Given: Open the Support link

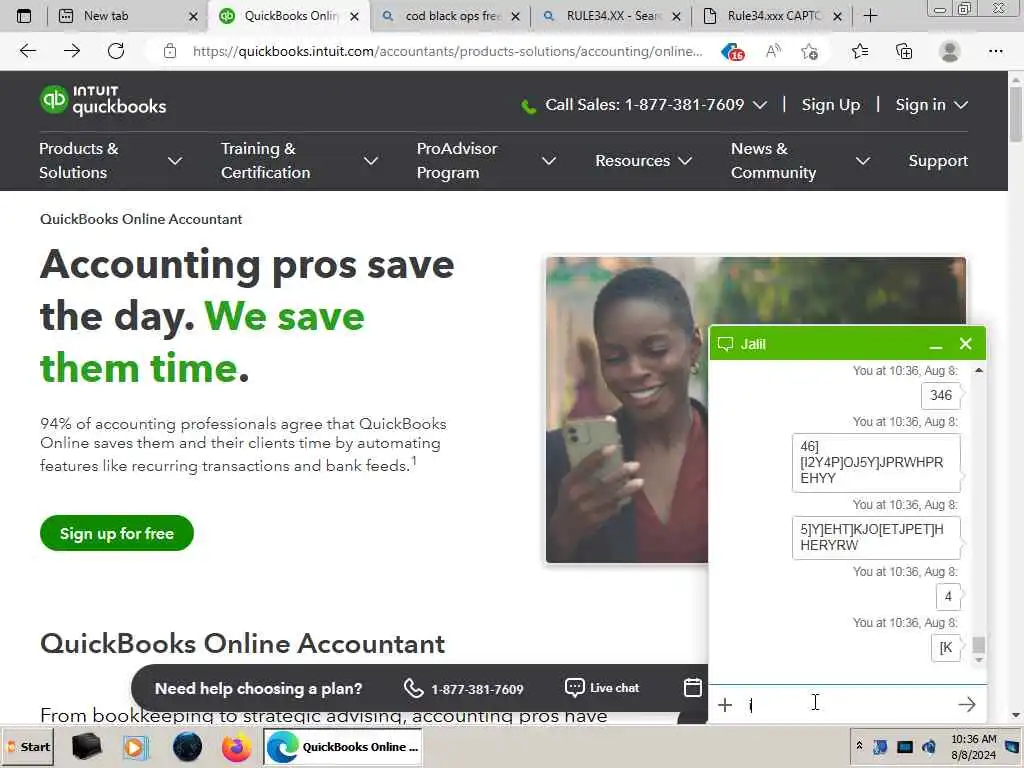Looking at the screenshot, I should click(x=938, y=161).
